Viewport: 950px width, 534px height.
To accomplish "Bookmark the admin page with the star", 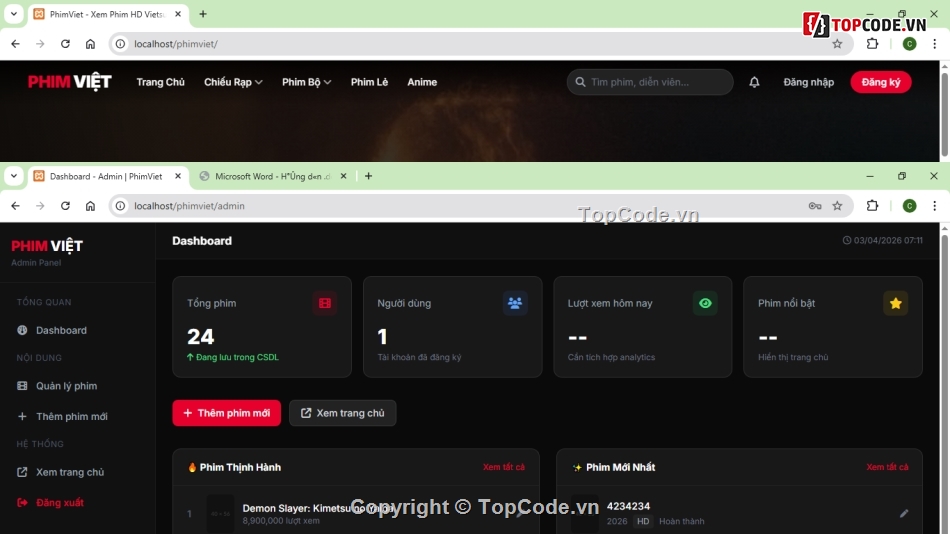I will pyautogui.click(x=837, y=206).
